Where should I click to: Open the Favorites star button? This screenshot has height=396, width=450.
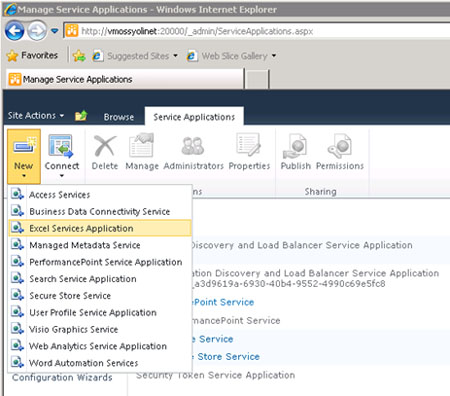click(32, 55)
